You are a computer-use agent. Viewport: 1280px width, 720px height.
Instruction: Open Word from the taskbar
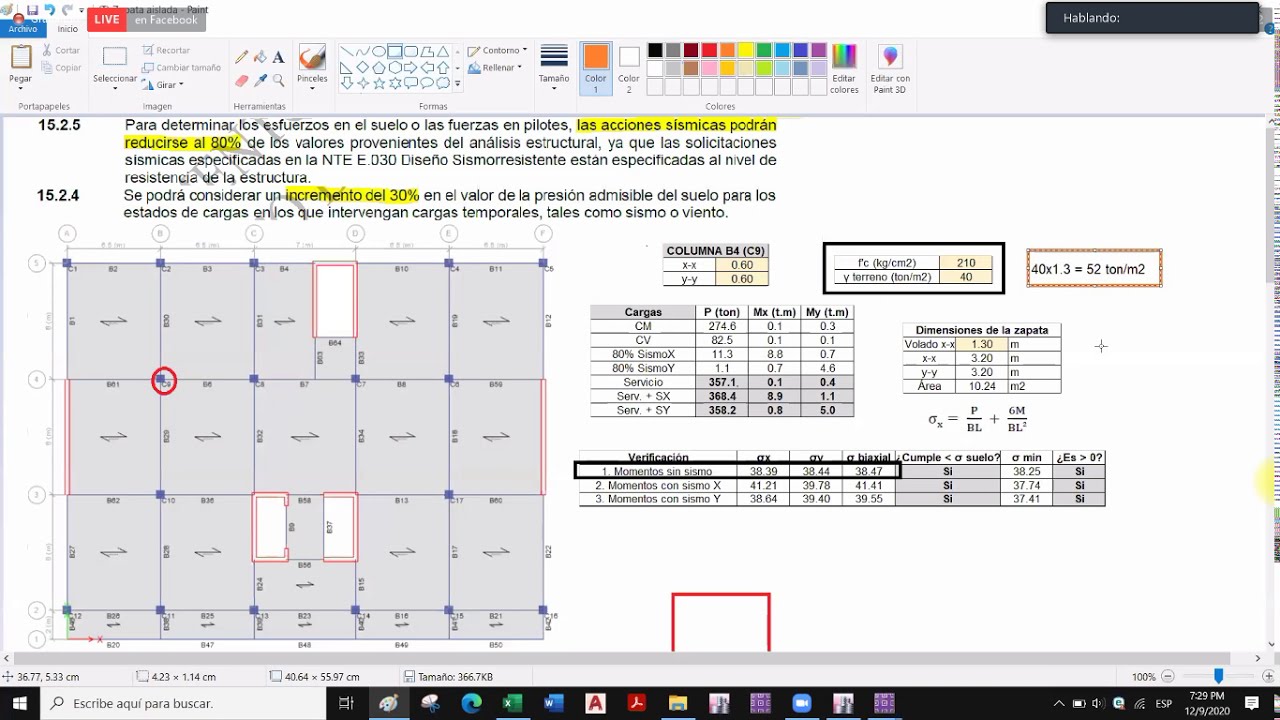tap(554, 703)
